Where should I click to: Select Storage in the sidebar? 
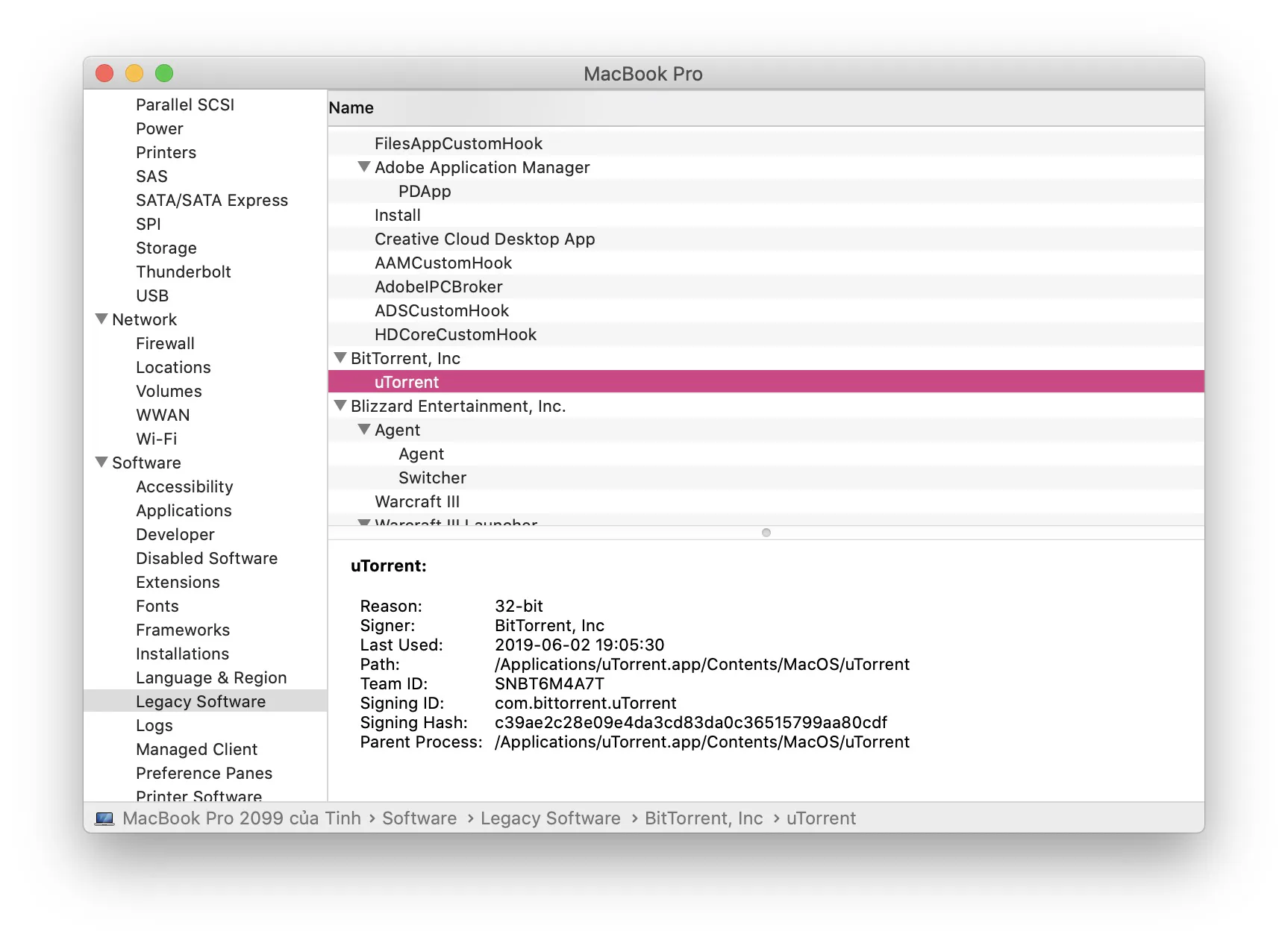tap(166, 248)
